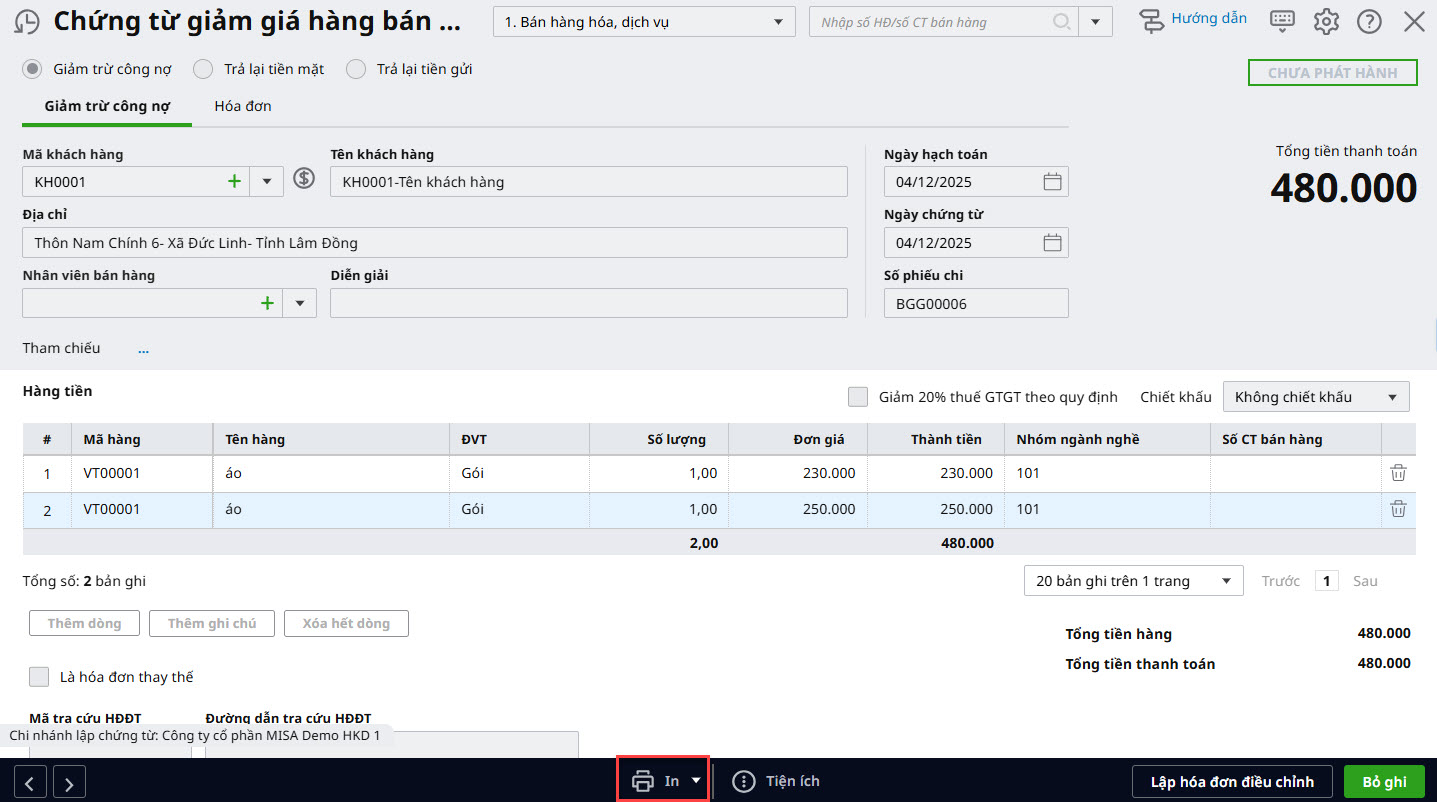The image size is (1437, 802).
Task: Click the help question mark icon
Action: point(1369,21)
